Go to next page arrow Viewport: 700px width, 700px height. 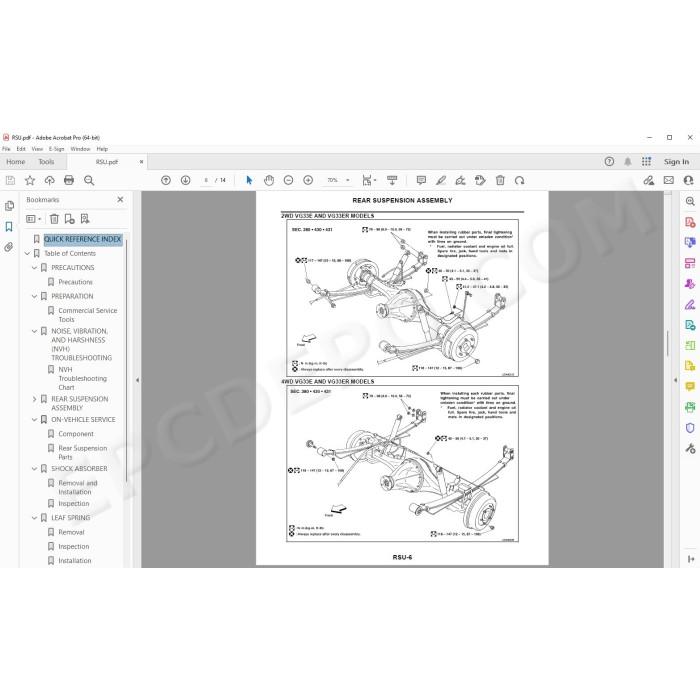pos(185,180)
